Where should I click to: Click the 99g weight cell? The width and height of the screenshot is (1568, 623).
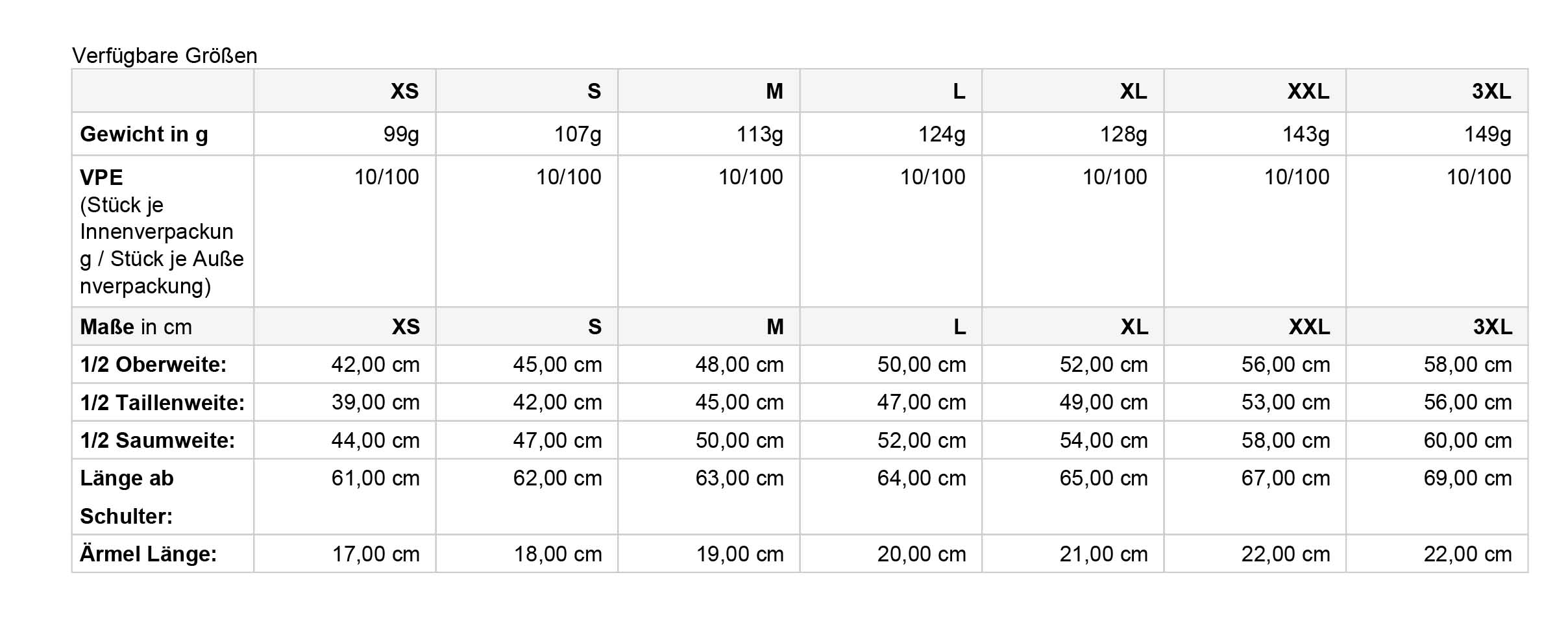[401, 134]
